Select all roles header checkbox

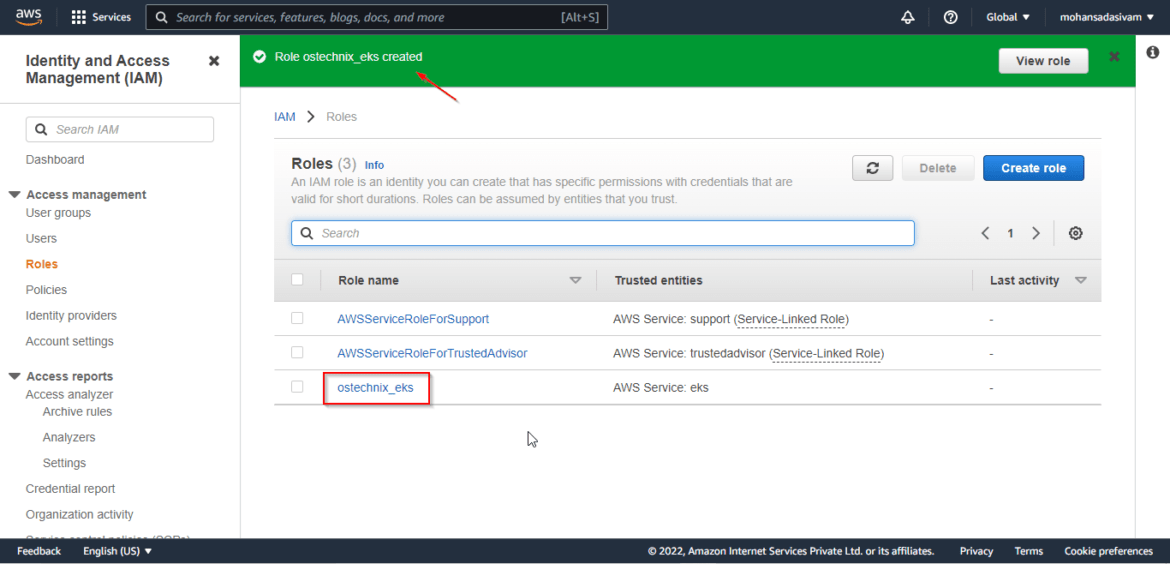click(298, 280)
